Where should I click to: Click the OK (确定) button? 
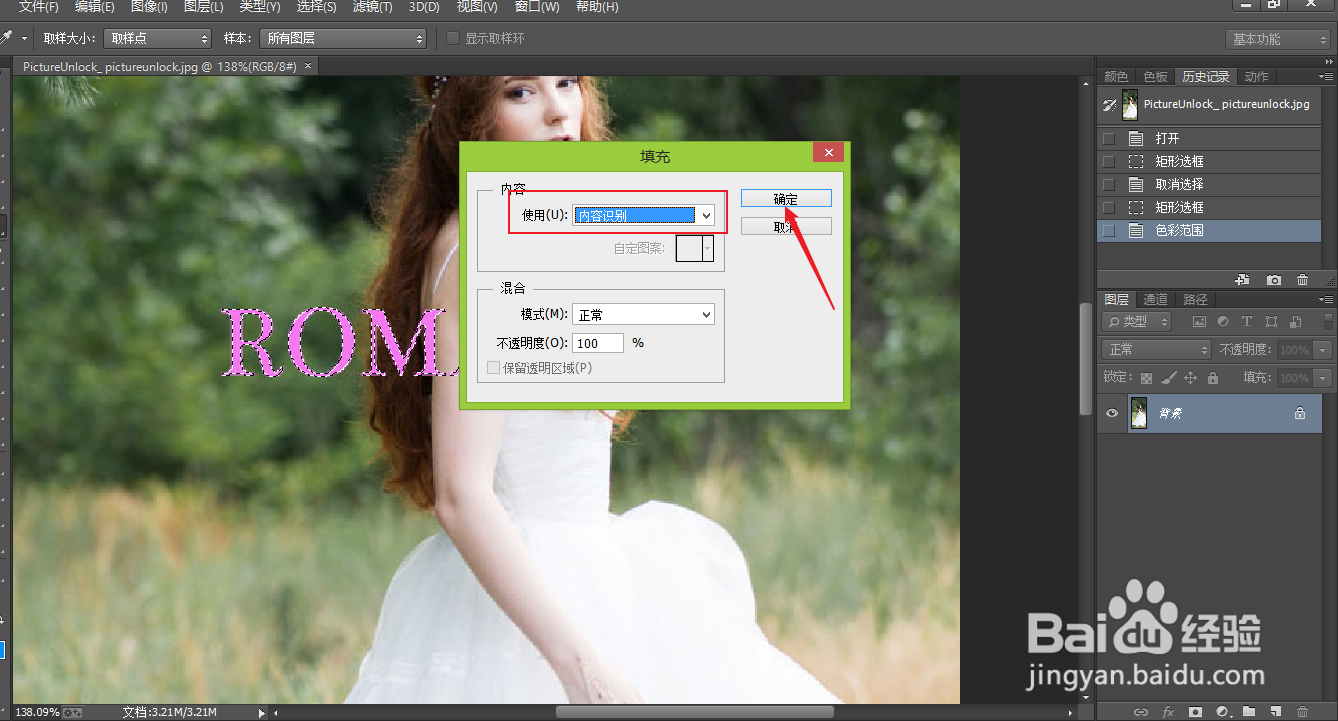(786, 199)
